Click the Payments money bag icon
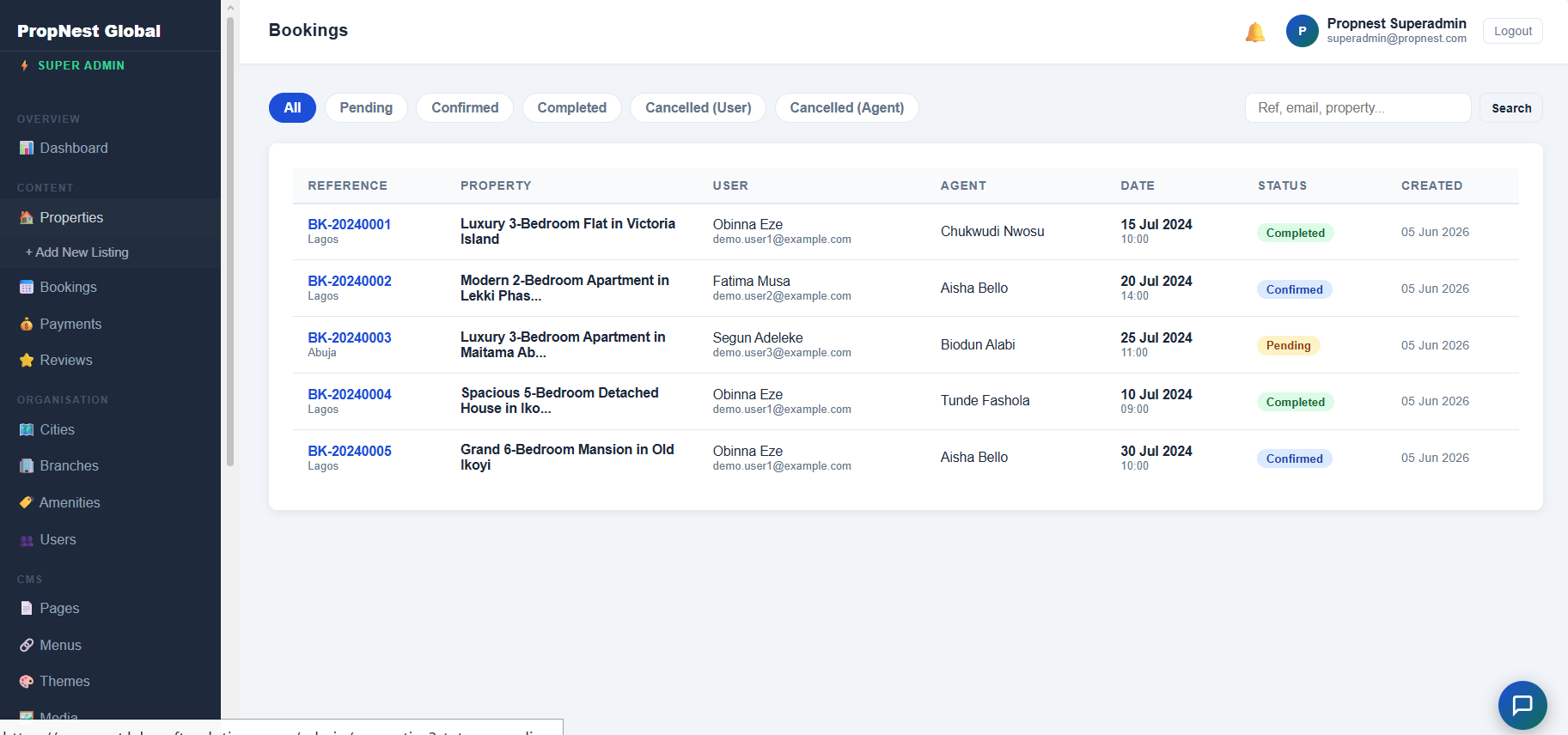The image size is (1568, 735). 27,324
